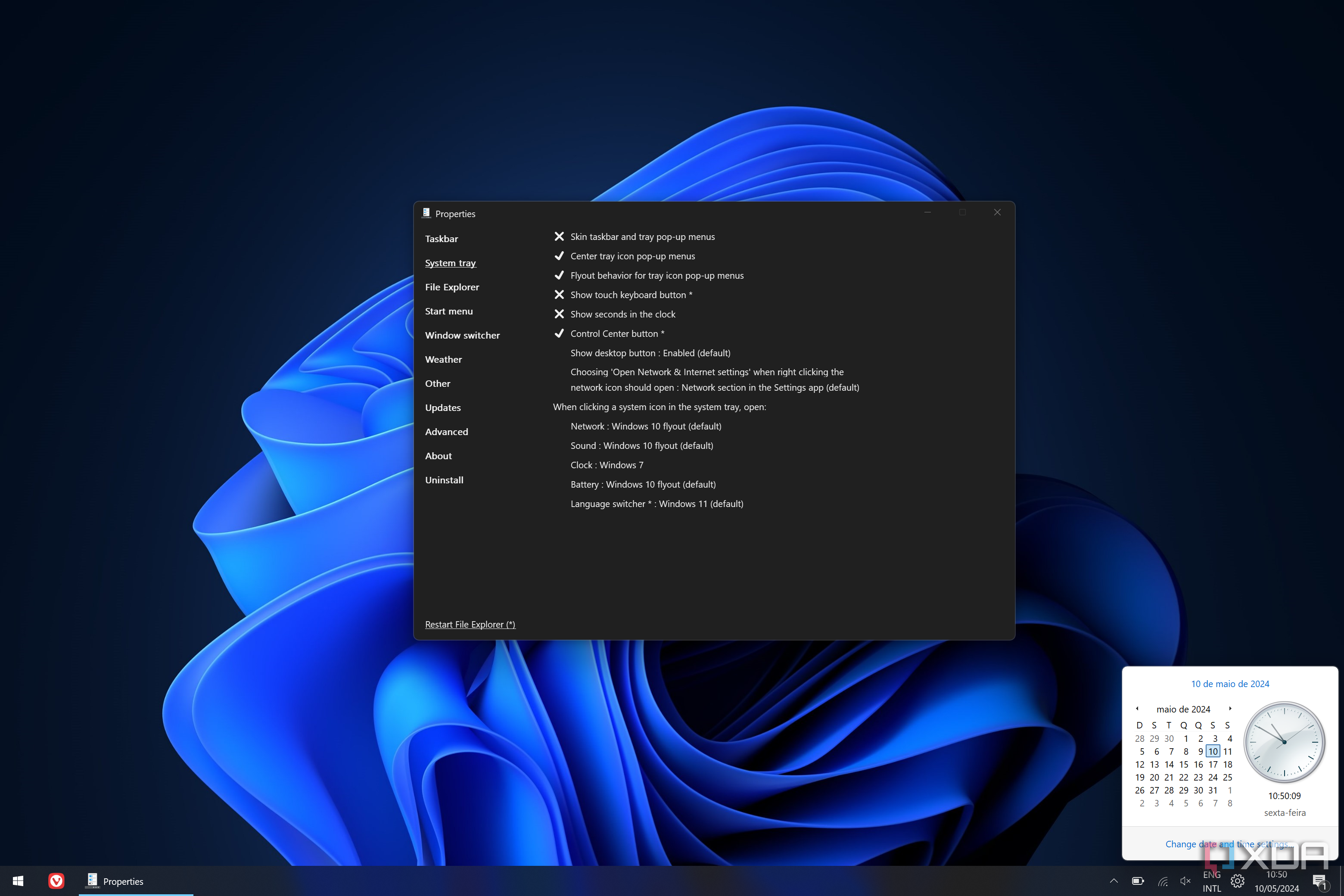This screenshot has height=896, width=1344.
Task: Open the notification center icon
Action: [1319, 881]
